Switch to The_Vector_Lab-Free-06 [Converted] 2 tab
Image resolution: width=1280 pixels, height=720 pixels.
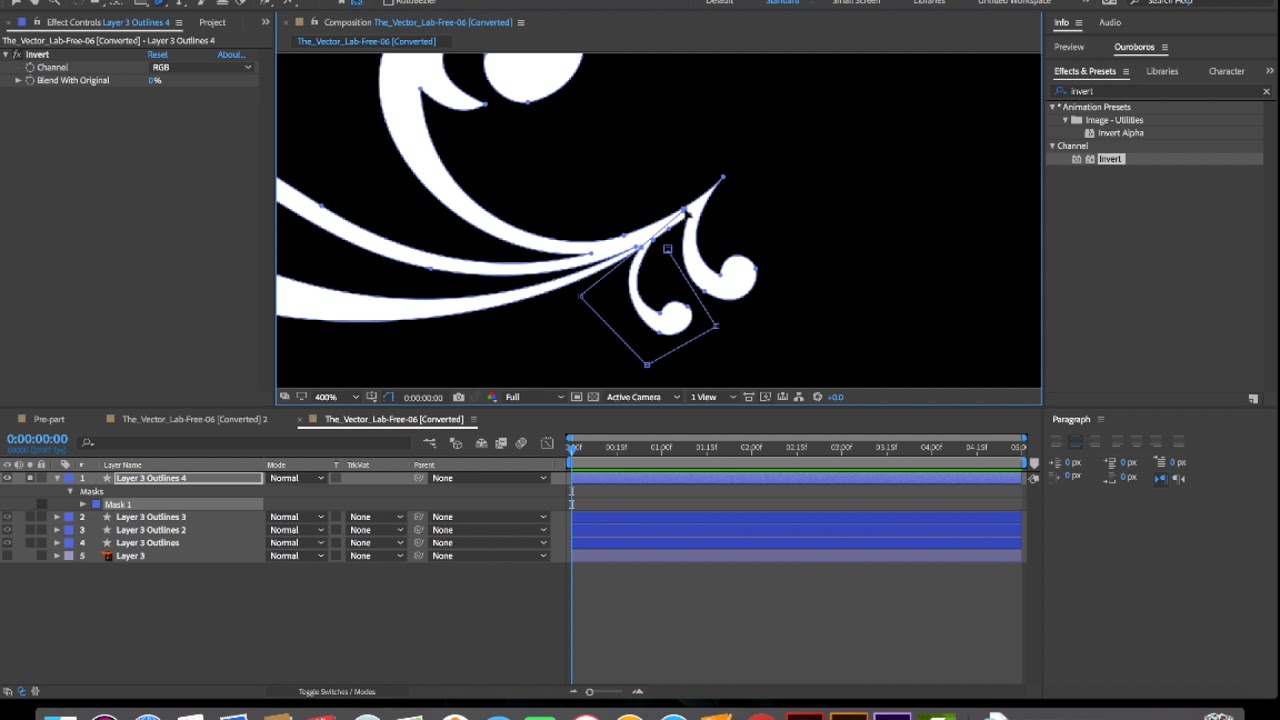(195, 420)
